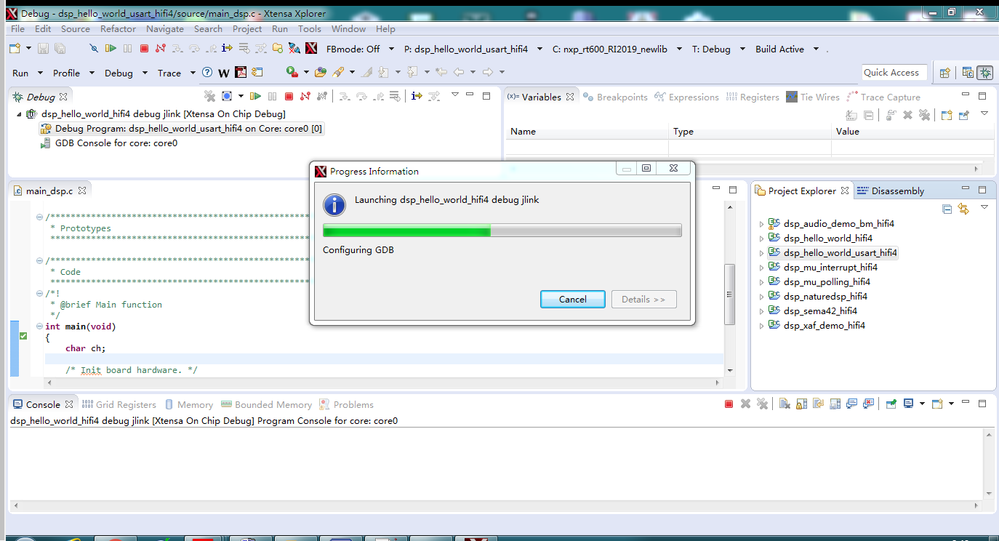Click the instruction stepping mode icon in main toolbar
This screenshot has height=541, width=999.
tap(227, 48)
